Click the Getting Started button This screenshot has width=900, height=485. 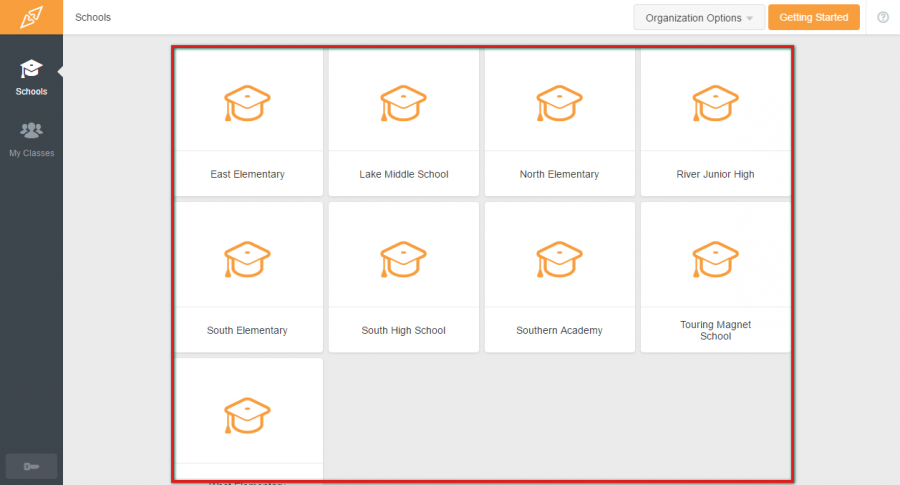pyautogui.click(x=814, y=17)
